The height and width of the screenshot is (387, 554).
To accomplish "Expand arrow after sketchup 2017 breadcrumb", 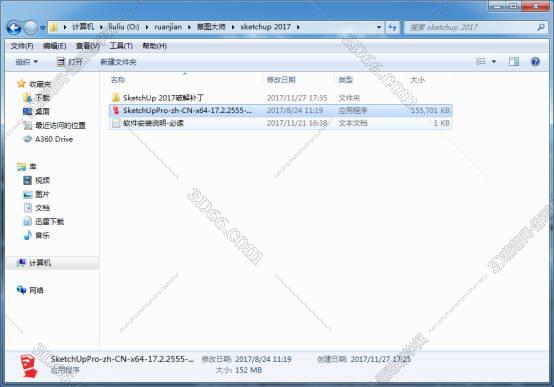I will coord(298,27).
